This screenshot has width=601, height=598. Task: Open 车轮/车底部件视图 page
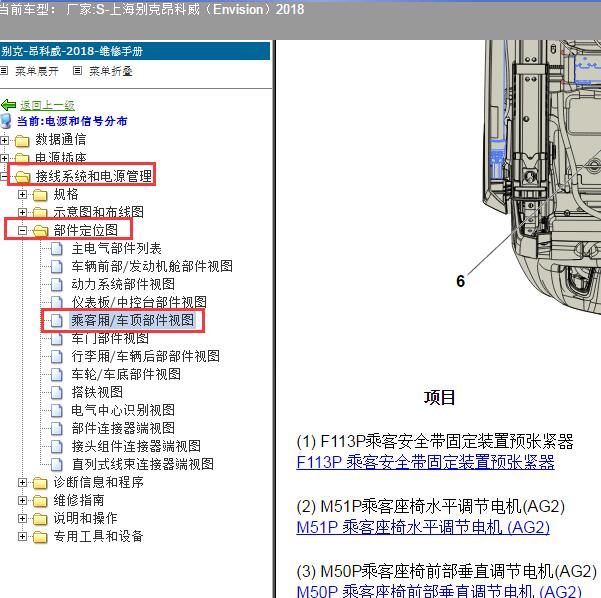point(126,374)
